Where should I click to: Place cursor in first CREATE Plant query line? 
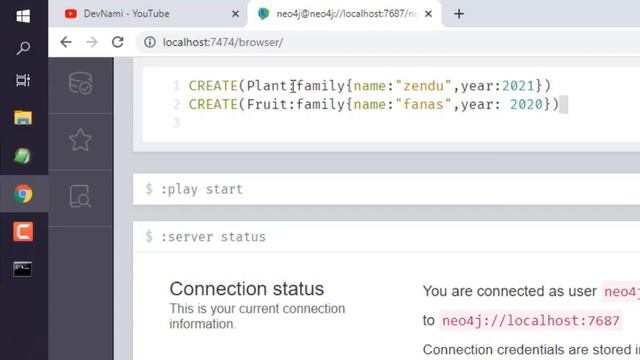[370, 86]
